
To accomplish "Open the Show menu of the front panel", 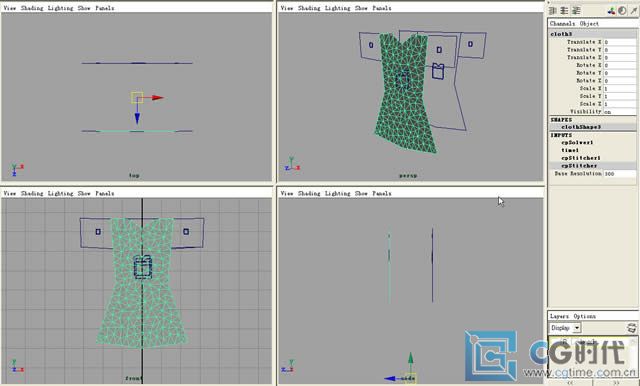I will click(x=84, y=193).
